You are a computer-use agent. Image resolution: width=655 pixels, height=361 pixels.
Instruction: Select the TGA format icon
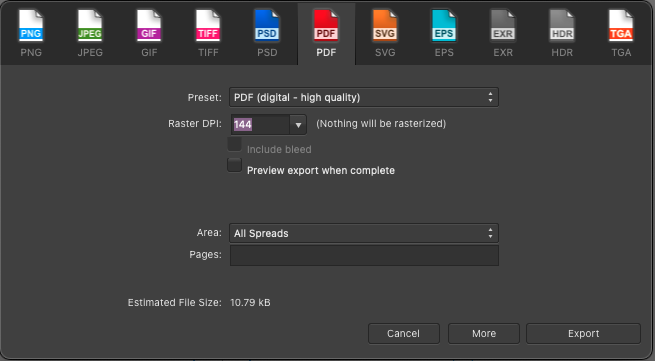click(x=621, y=26)
